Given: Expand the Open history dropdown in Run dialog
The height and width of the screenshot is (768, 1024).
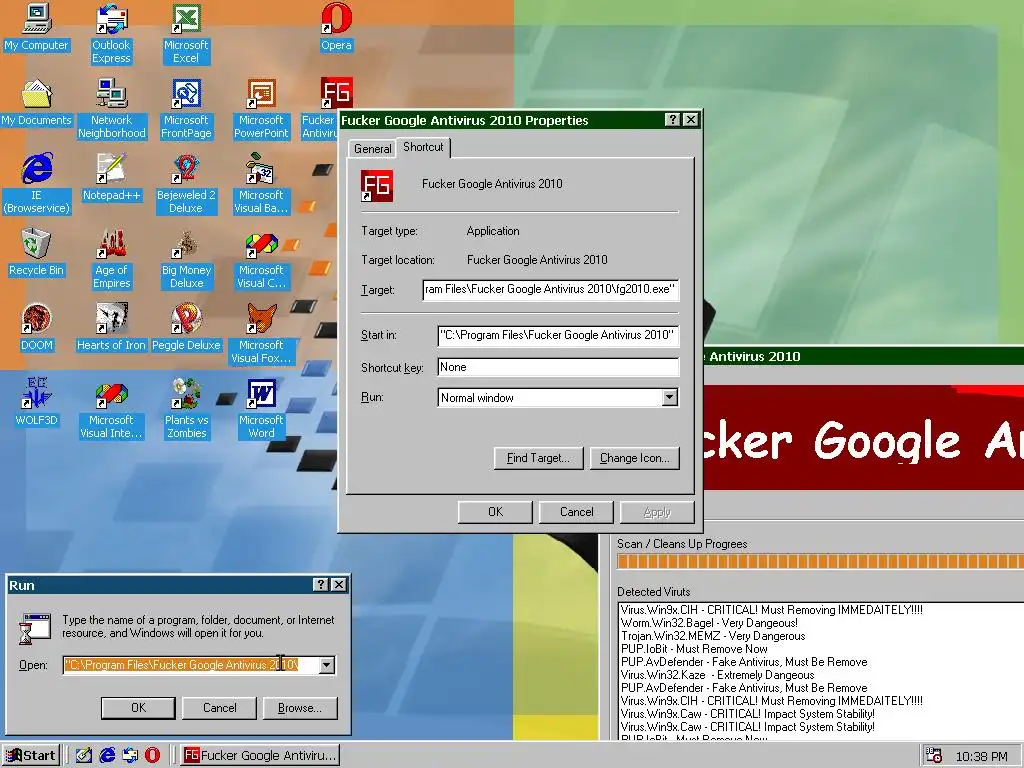Looking at the screenshot, I should [x=327, y=665].
